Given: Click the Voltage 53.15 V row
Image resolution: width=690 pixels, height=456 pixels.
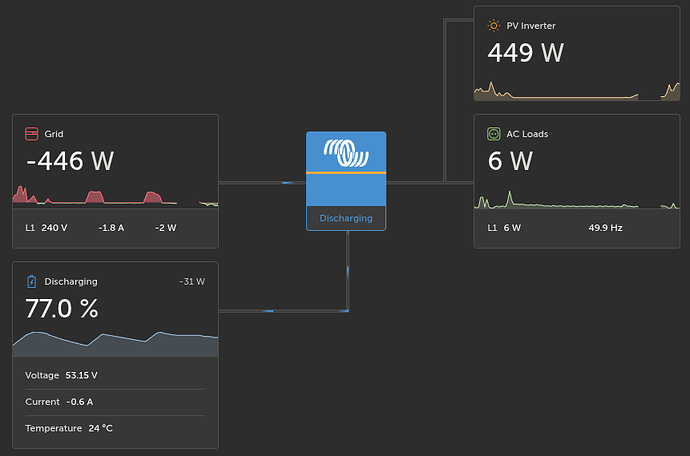Looking at the screenshot, I should click(x=115, y=375).
